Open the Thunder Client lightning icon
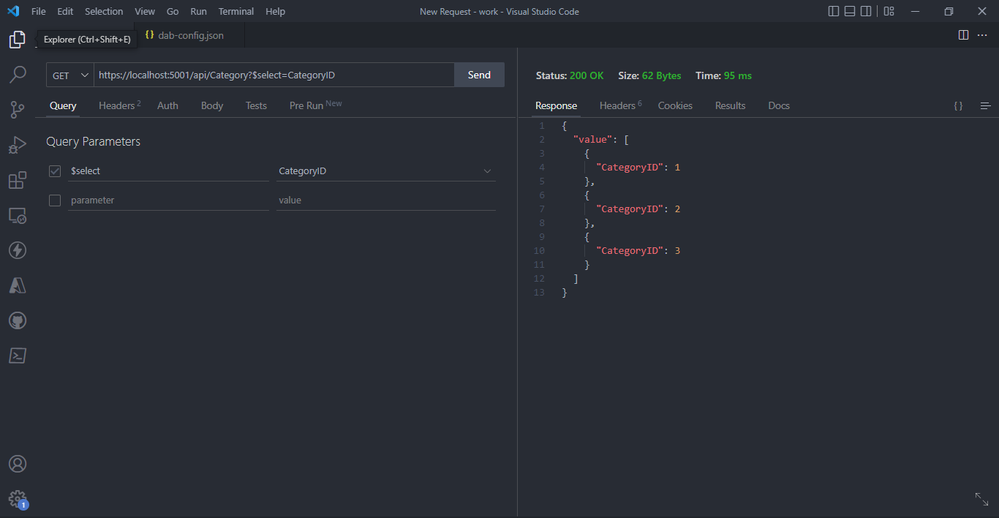 click(x=17, y=250)
